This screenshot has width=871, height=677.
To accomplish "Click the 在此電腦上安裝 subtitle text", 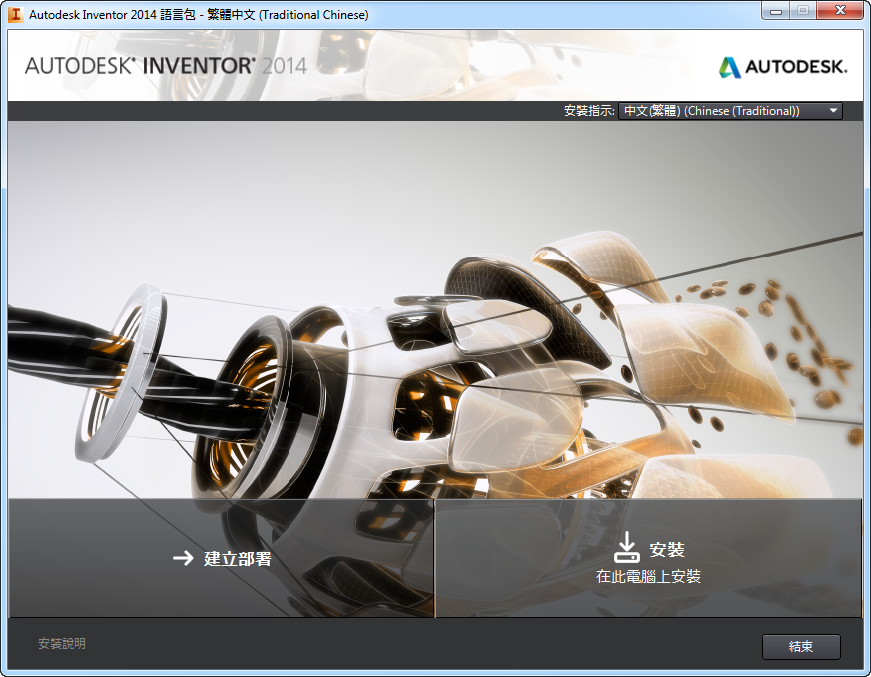I will 648,576.
